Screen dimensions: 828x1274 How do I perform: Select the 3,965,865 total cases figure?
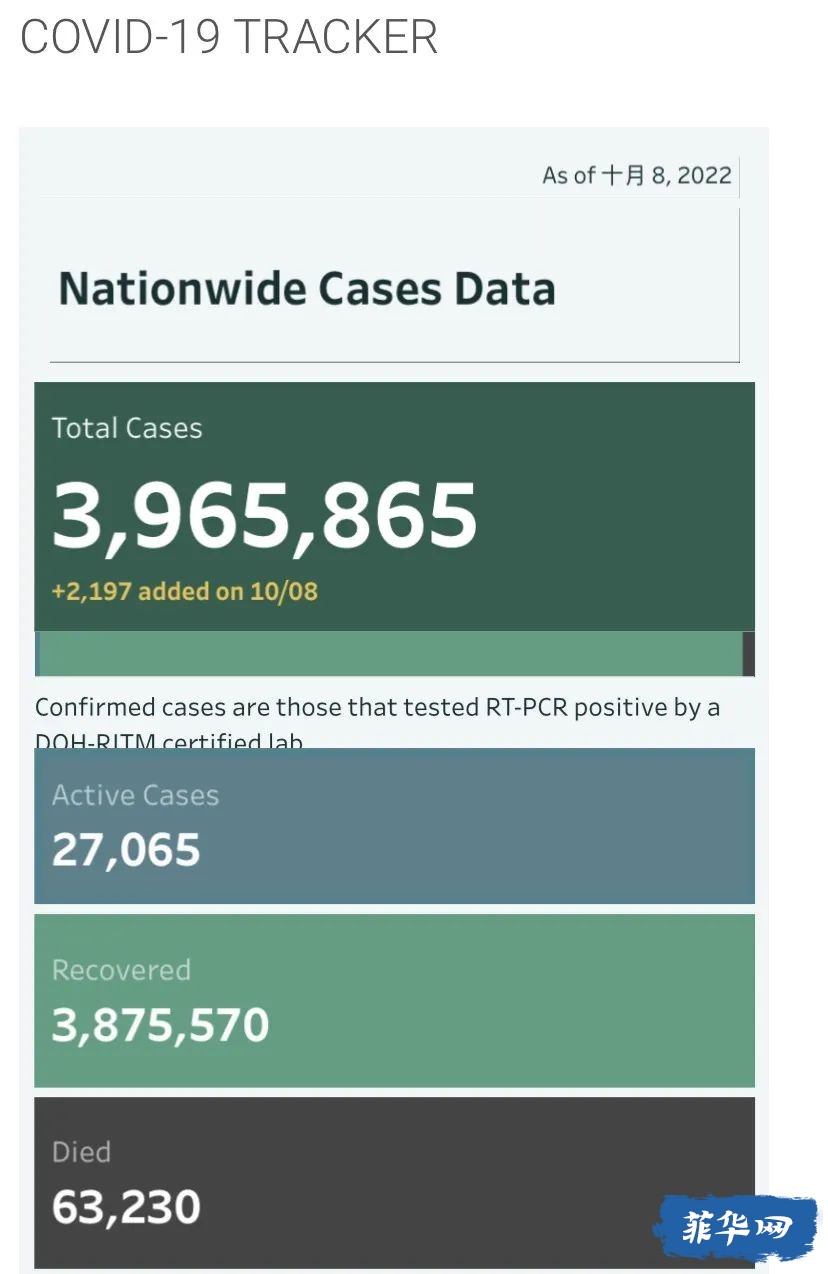pyautogui.click(x=265, y=516)
